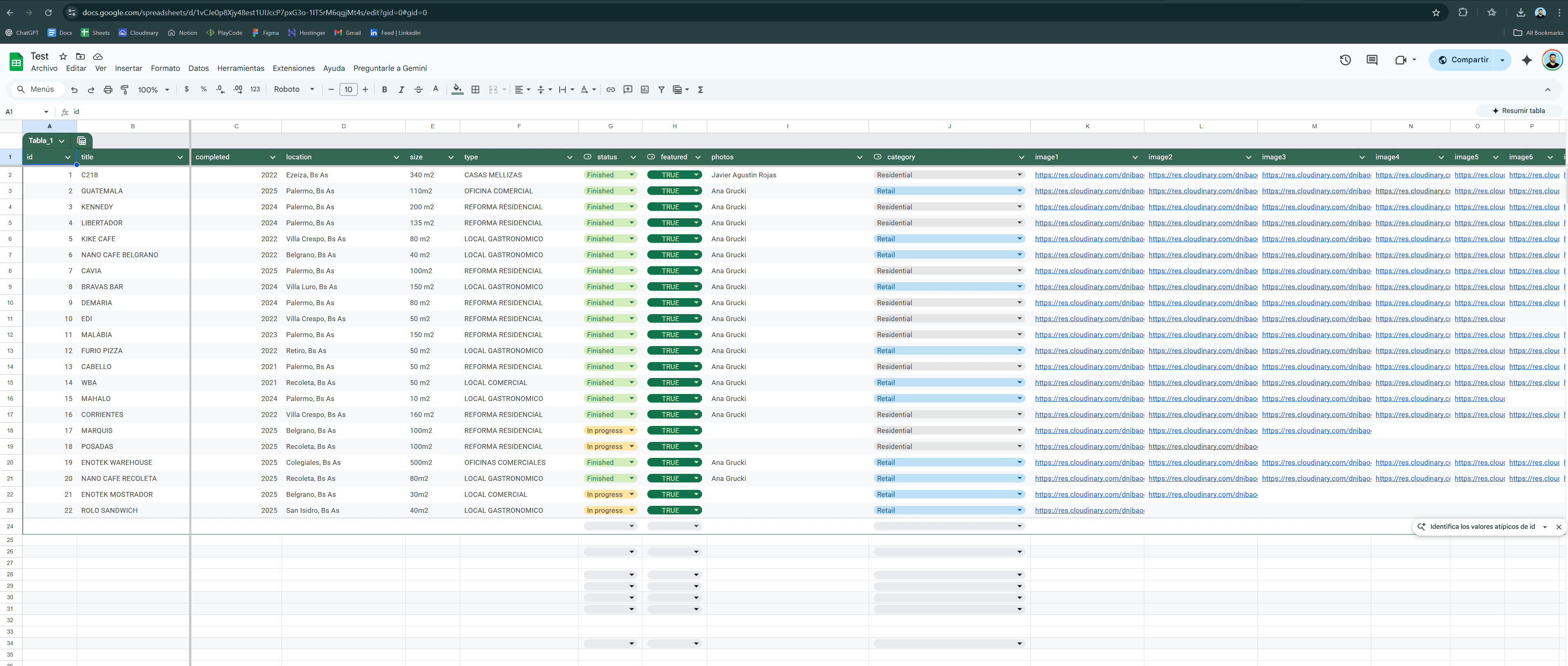The width and height of the screenshot is (1568, 666).
Task: Open version history clock icon
Action: click(x=1345, y=60)
